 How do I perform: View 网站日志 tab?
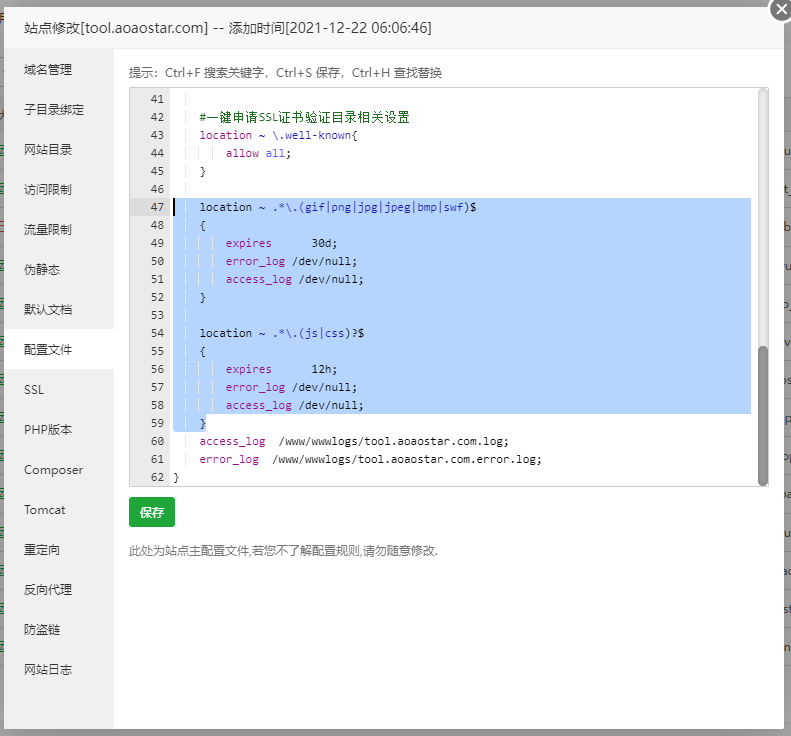click(x=48, y=670)
